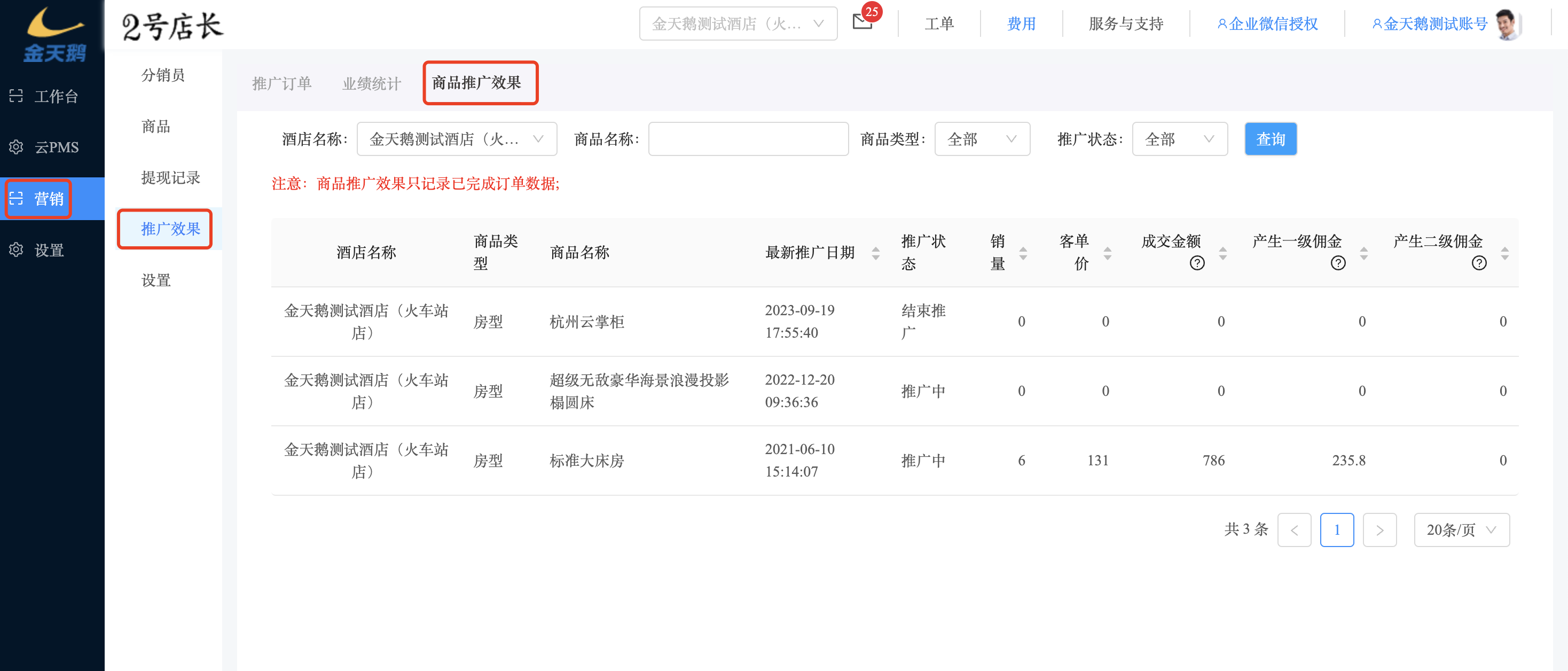Screen dimensions: 1568x671
Task: Click the user avatar photo at top right
Action: 1507,25
